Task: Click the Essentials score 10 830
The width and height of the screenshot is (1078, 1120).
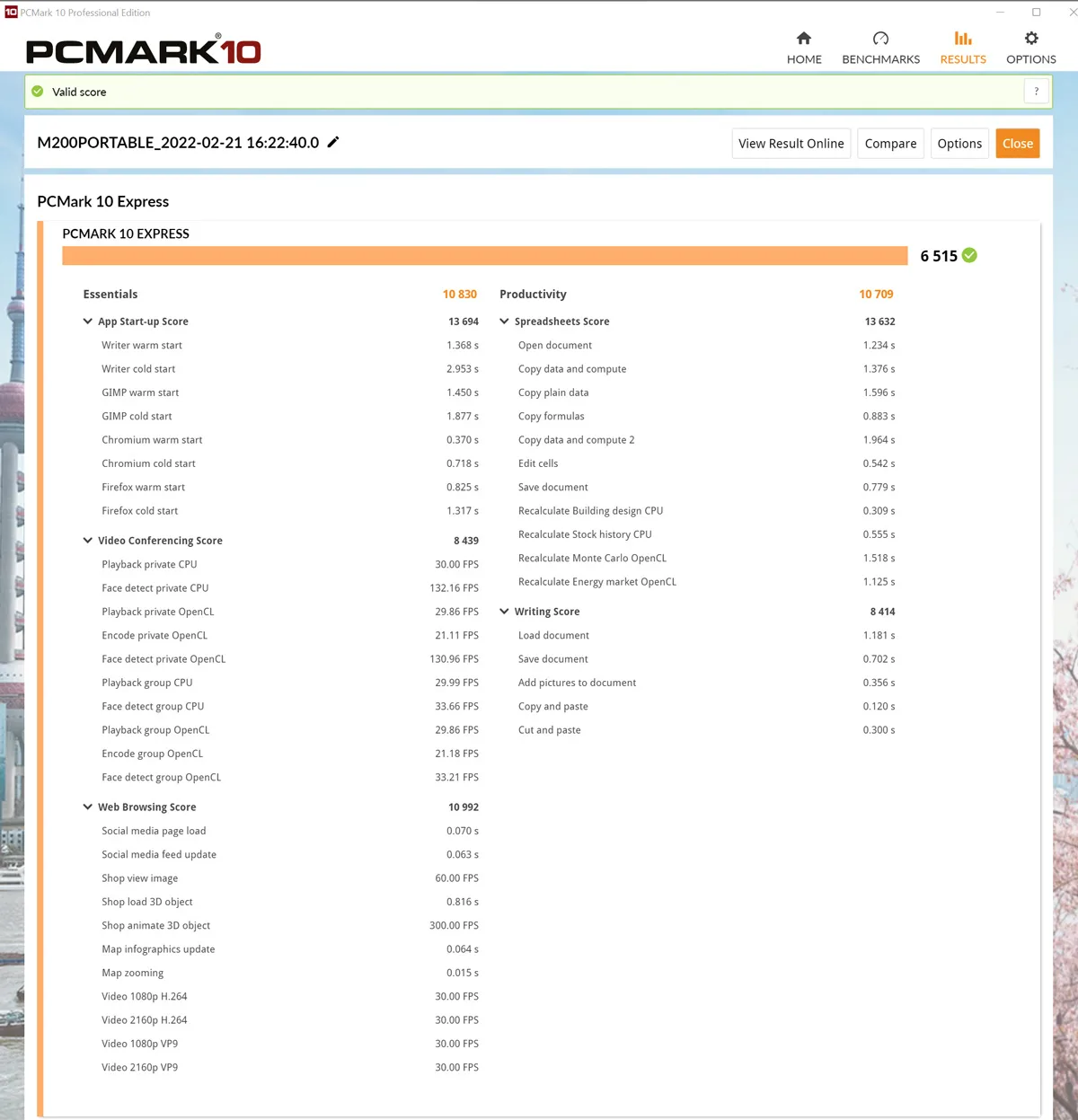Action: (x=460, y=295)
